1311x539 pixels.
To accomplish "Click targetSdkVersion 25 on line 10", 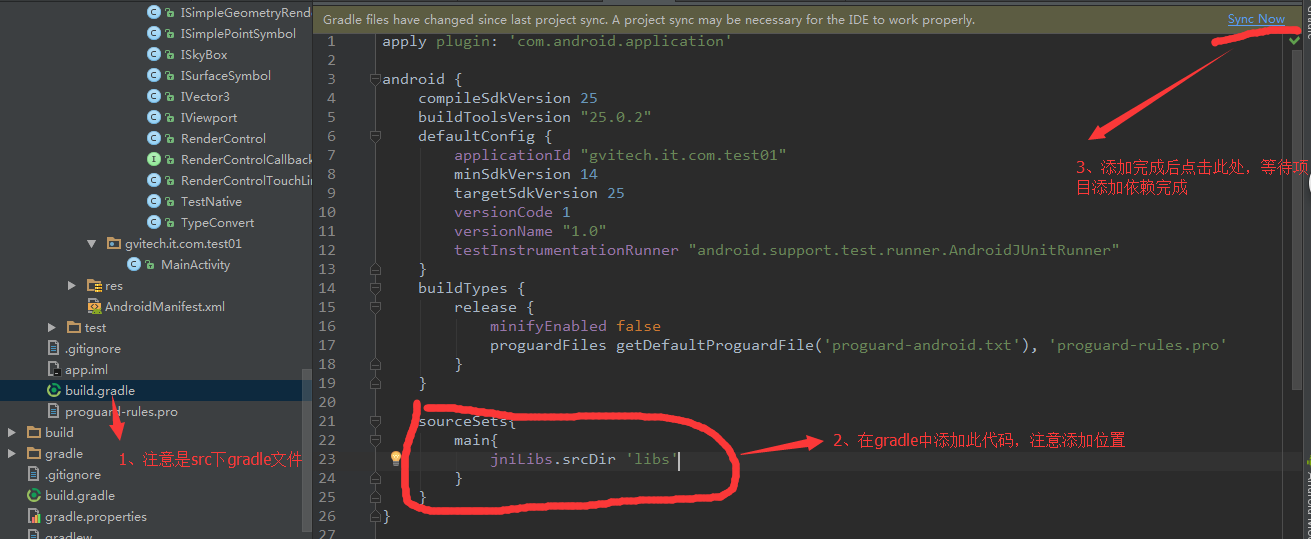I will (539, 193).
